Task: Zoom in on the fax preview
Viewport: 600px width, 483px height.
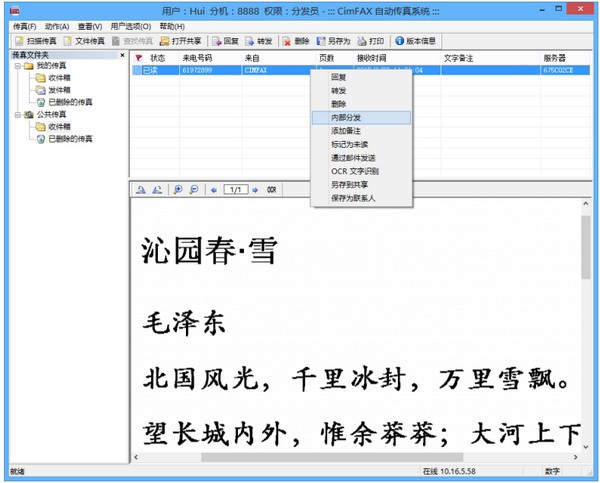Action: pyautogui.click(x=178, y=189)
